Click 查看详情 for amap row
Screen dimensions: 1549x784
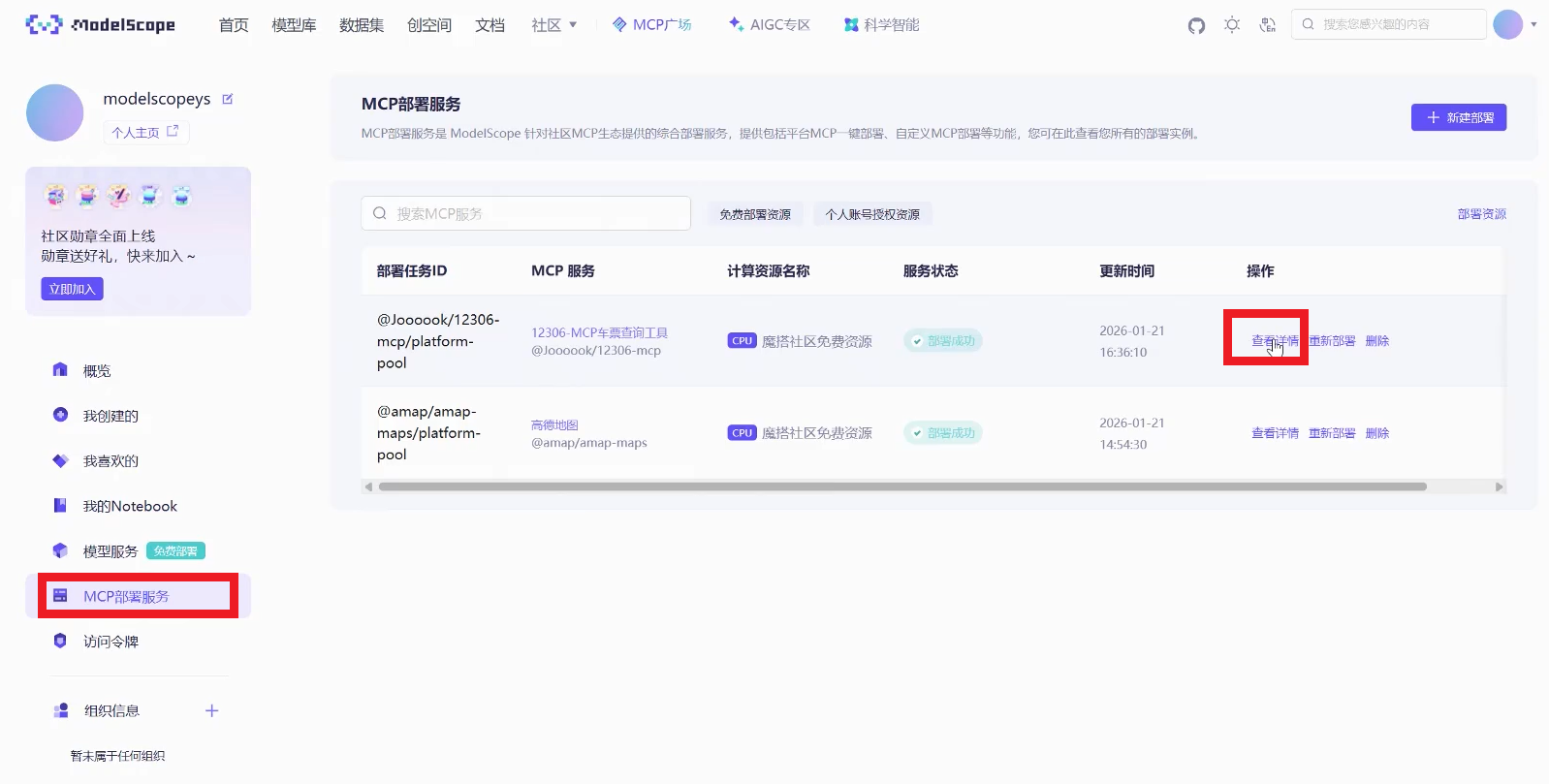(x=1275, y=433)
